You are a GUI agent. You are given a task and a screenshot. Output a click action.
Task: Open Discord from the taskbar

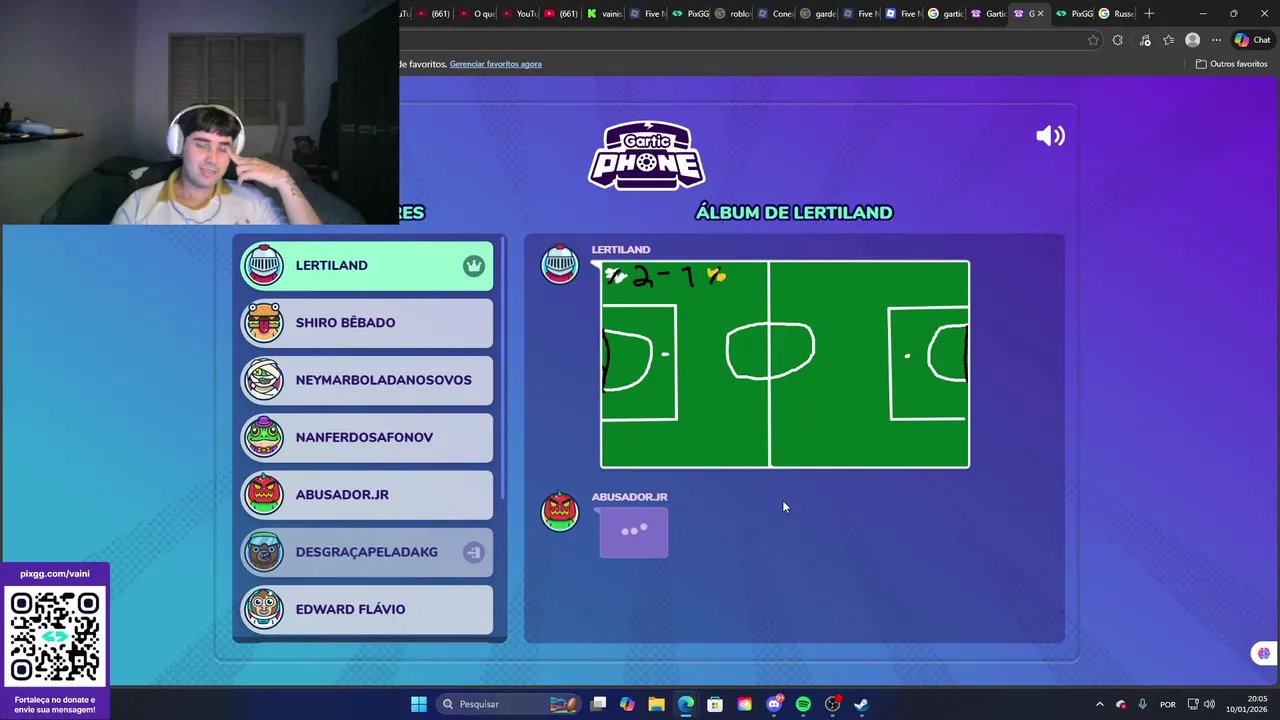pos(774,704)
